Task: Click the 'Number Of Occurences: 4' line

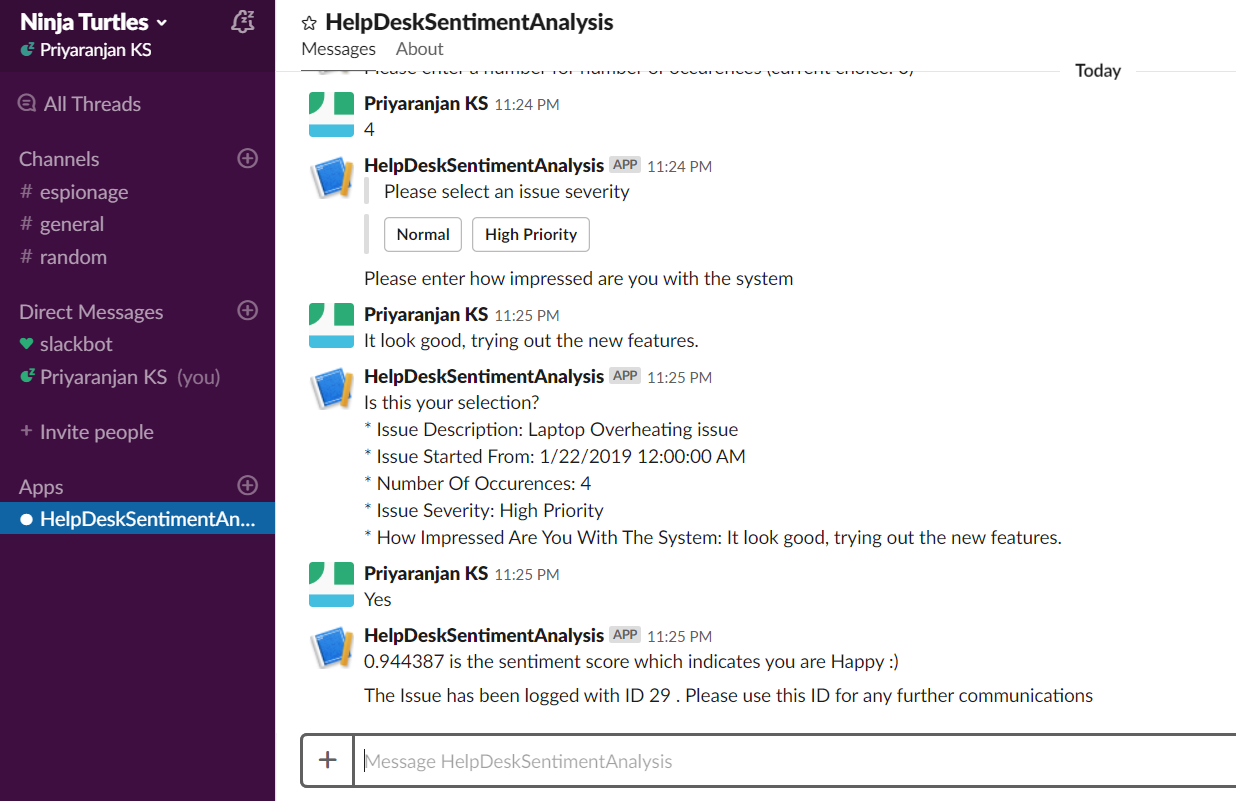Action: click(x=477, y=483)
